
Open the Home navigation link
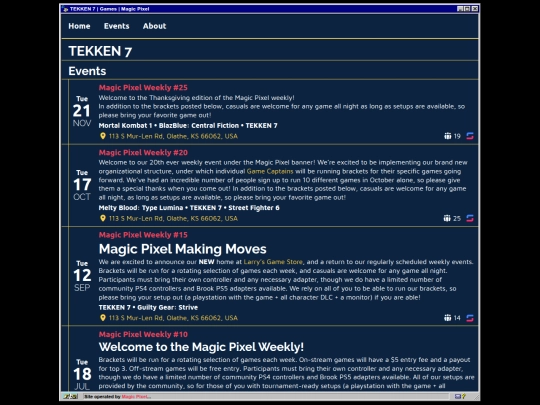tap(79, 26)
